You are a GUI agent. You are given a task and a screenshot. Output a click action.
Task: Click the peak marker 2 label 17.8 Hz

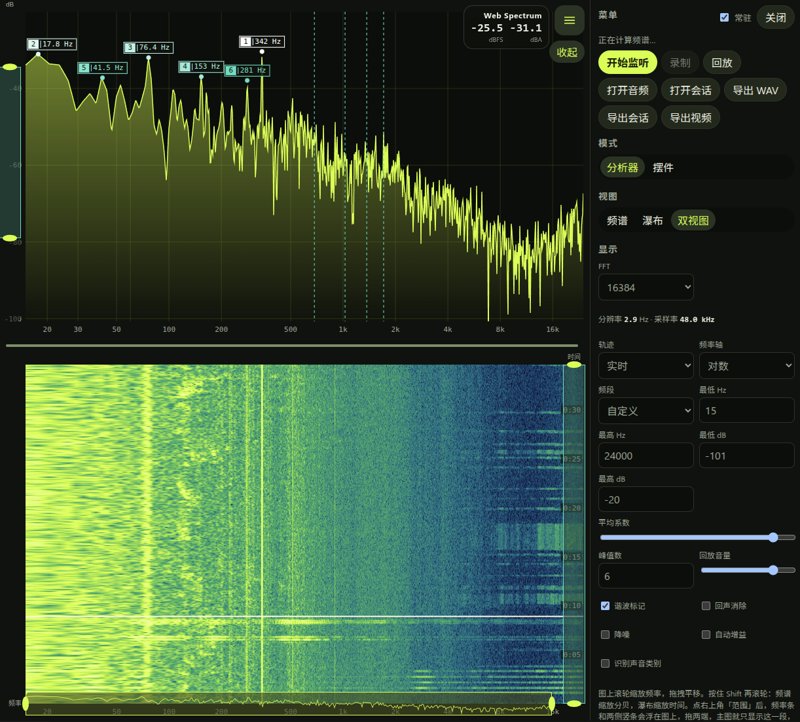[x=52, y=44]
